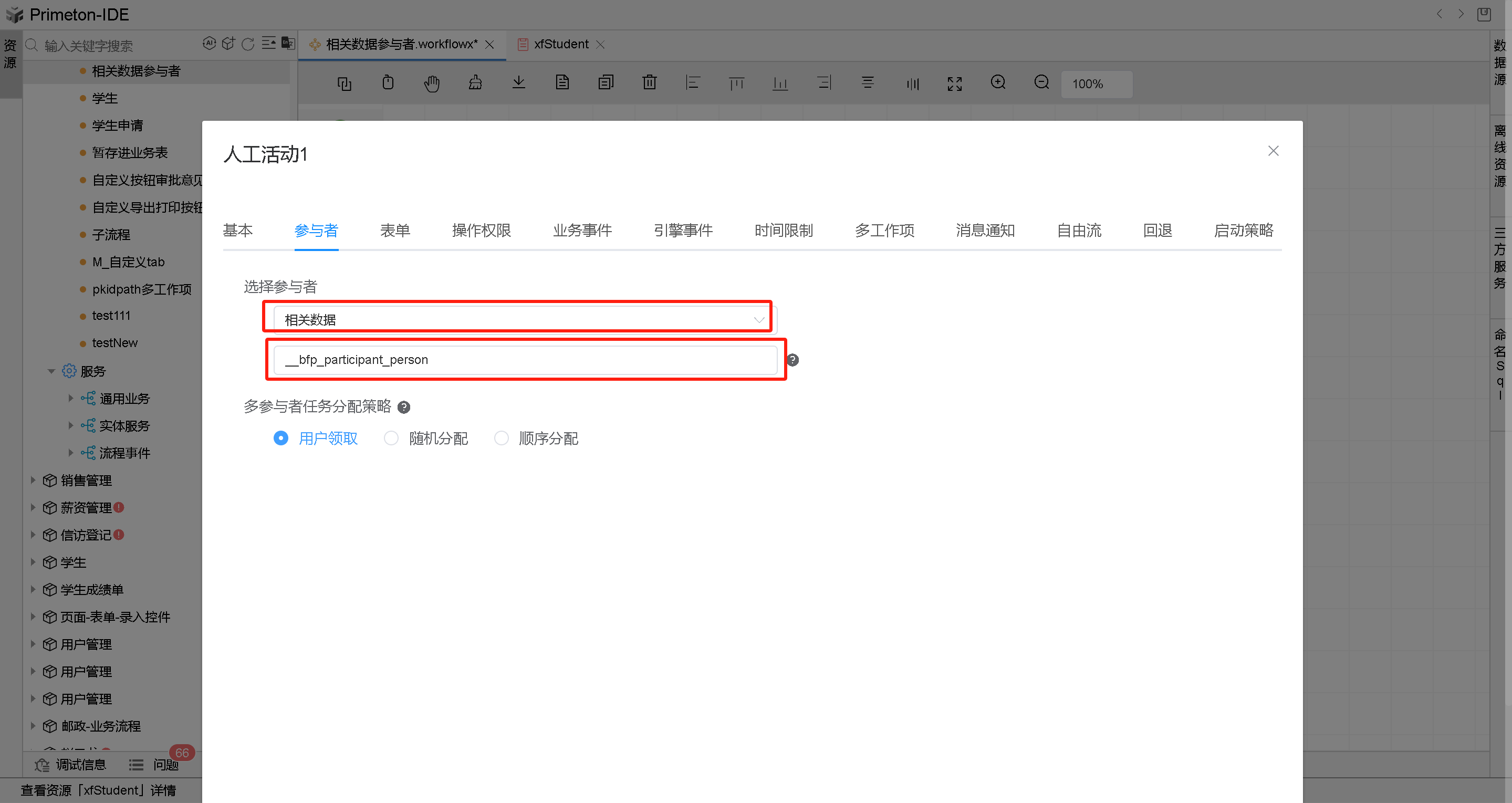This screenshot has width=1512, height=803.
Task: Click the trash delete icon in the workflow toolbar
Action: click(x=649, y=83)
